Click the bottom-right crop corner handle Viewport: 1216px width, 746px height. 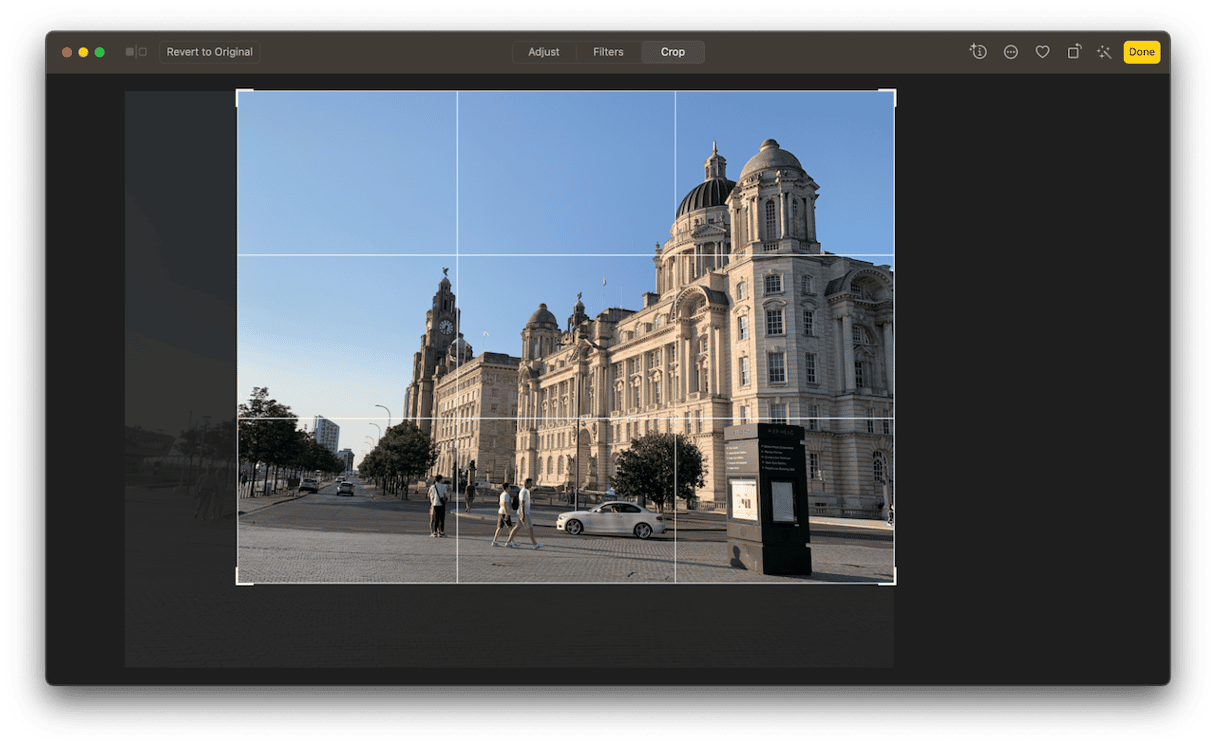pyautogui.click(x=893, y=581)
